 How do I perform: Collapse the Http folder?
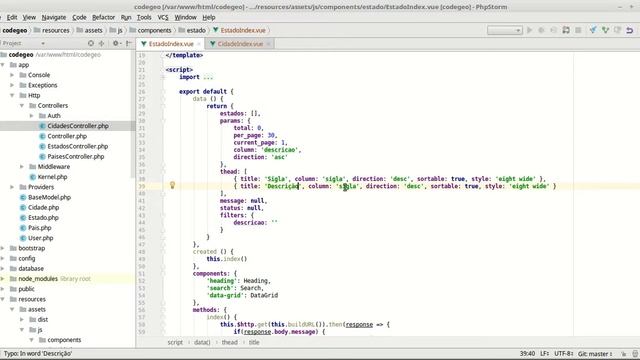pos(12,96)
